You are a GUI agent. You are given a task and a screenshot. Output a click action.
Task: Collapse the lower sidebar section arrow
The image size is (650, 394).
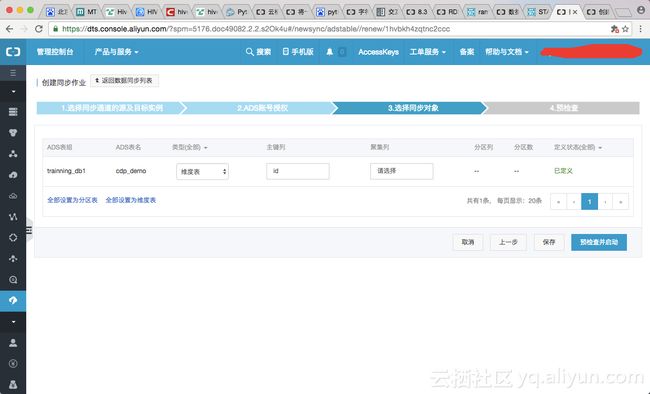[13, 322]
